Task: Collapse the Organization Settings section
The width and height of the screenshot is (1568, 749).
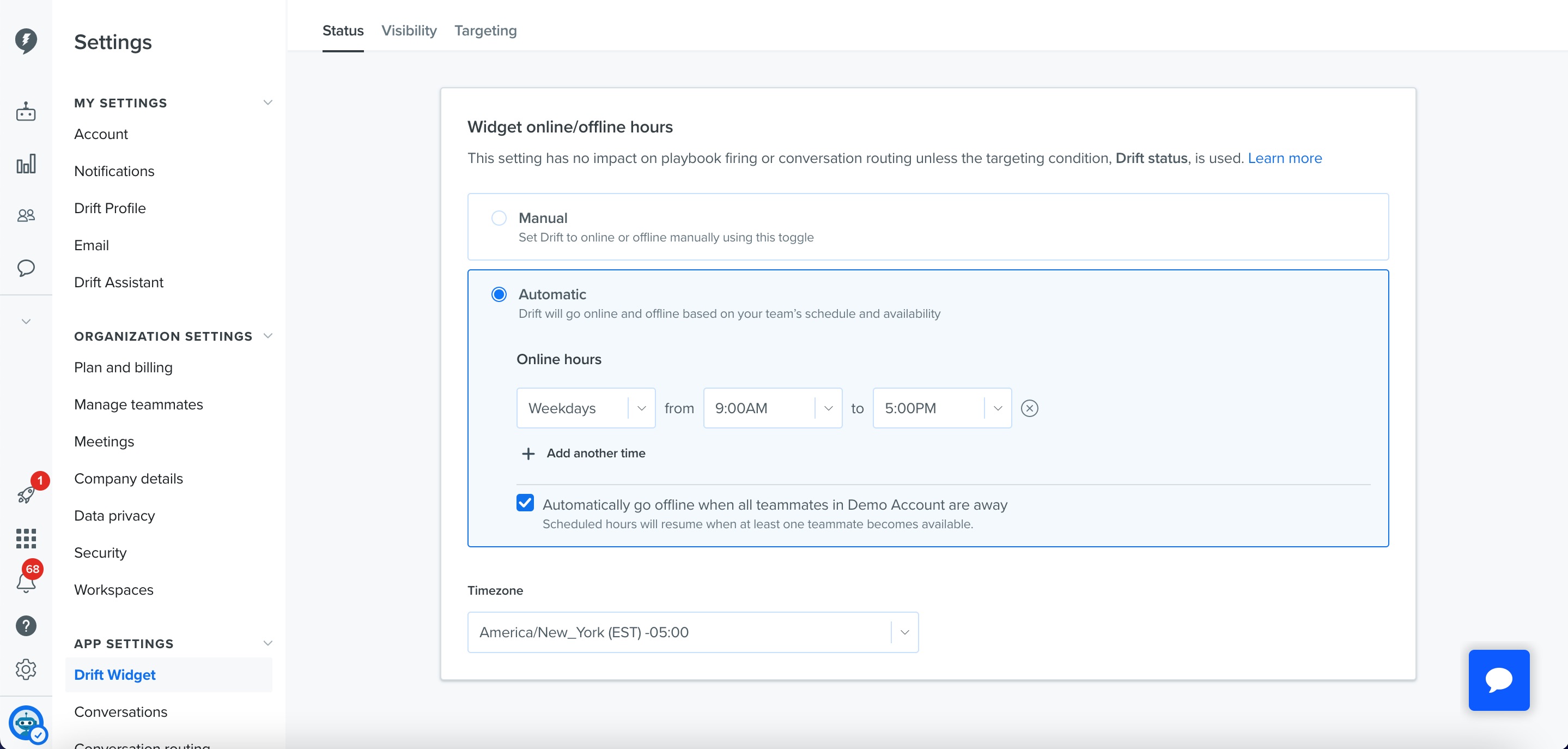Action: [267, 336]
